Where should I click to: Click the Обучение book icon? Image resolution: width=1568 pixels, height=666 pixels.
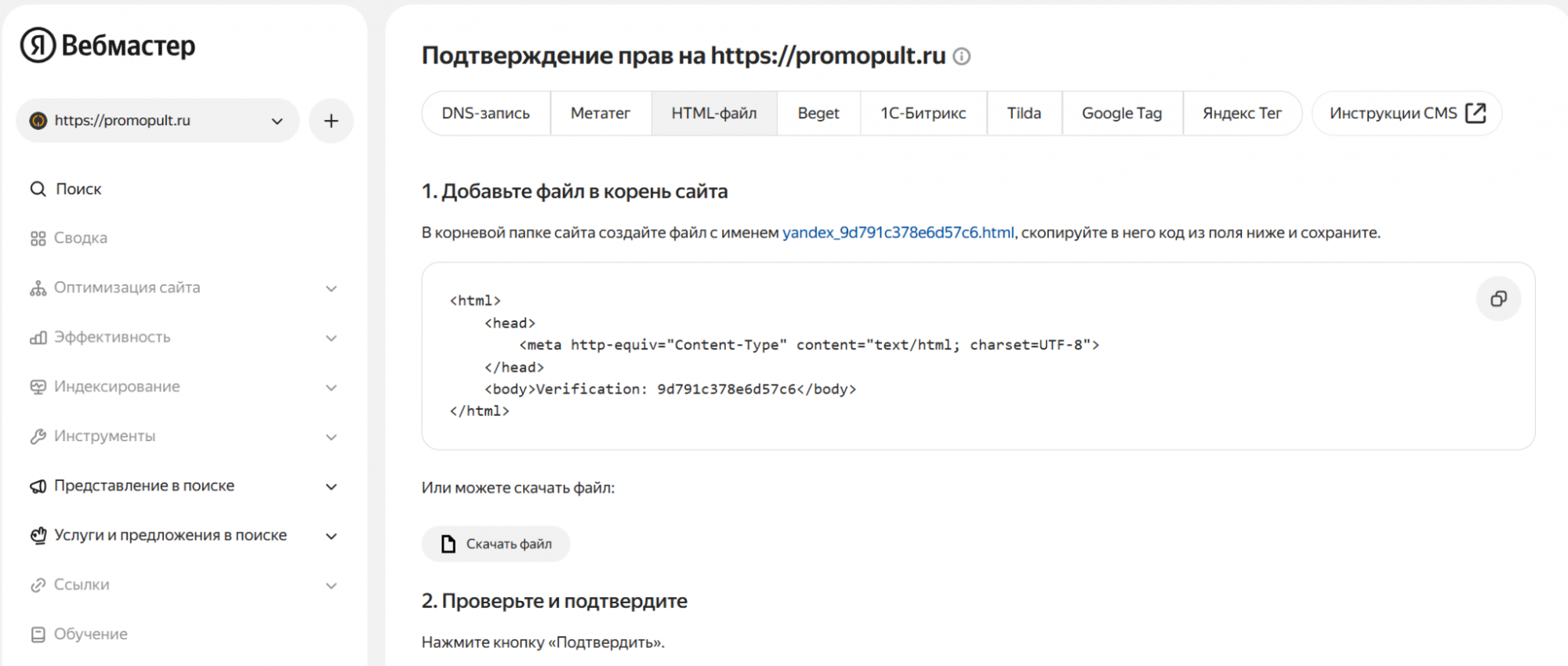tap(38, 635)
